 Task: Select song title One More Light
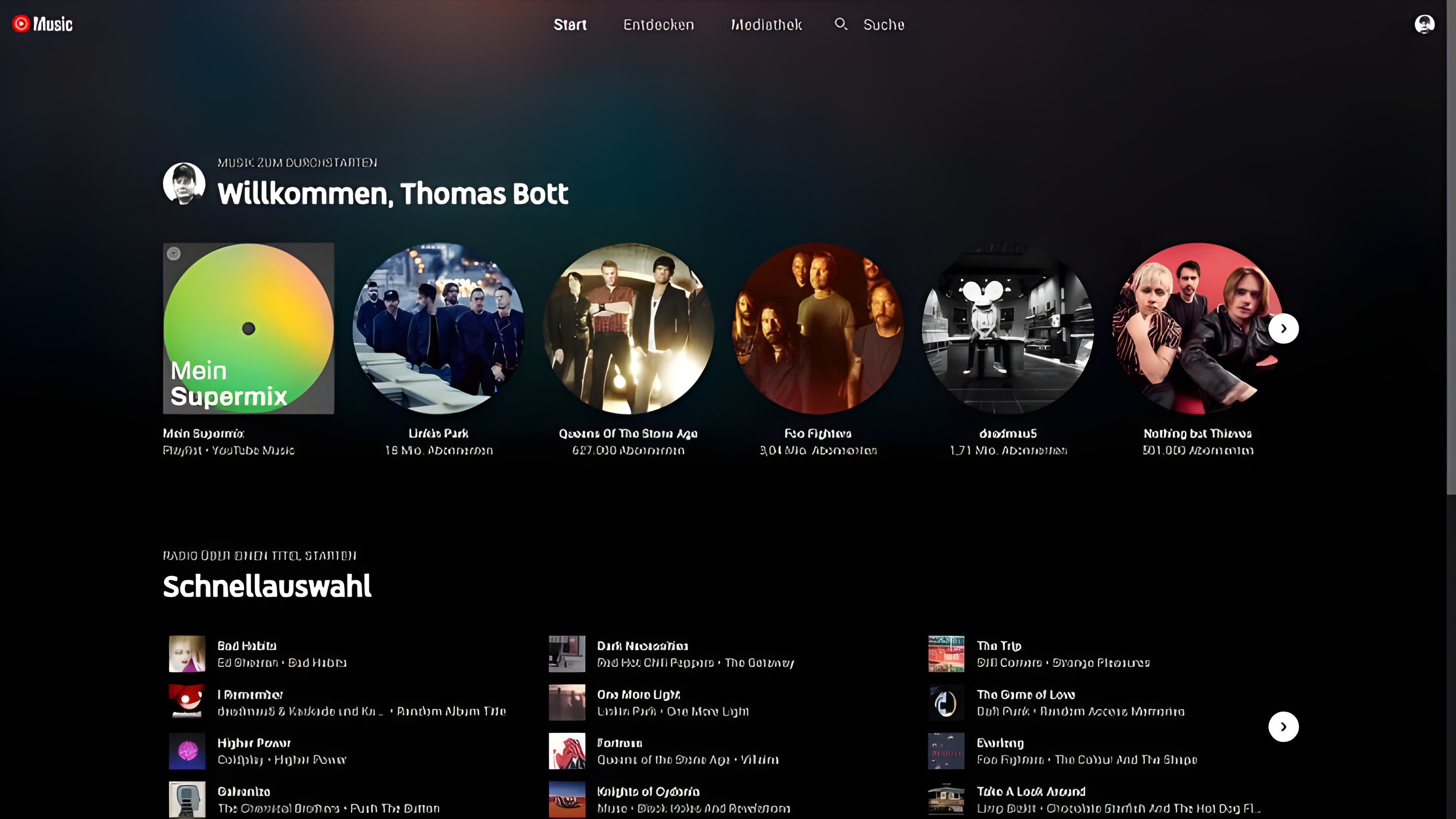(639, 694)
